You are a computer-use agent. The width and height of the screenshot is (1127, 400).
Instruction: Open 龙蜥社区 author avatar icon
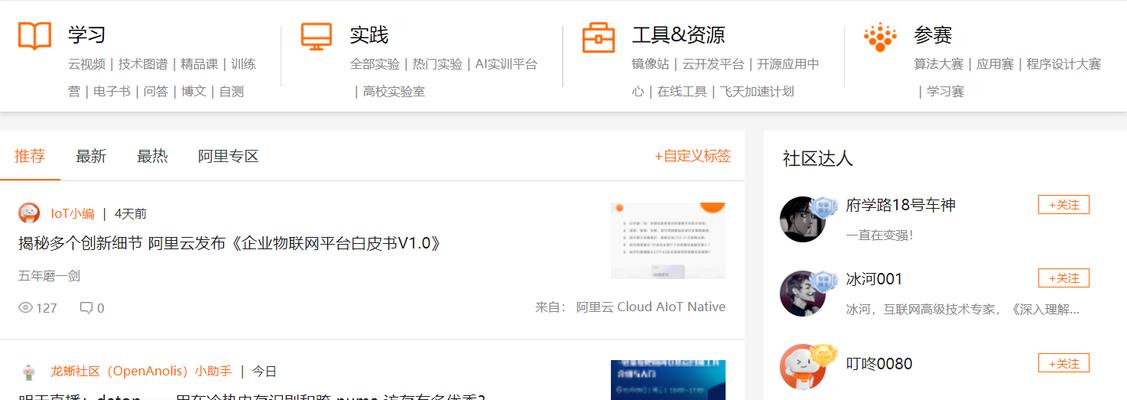pyautogui.click(x=29, y=371)
